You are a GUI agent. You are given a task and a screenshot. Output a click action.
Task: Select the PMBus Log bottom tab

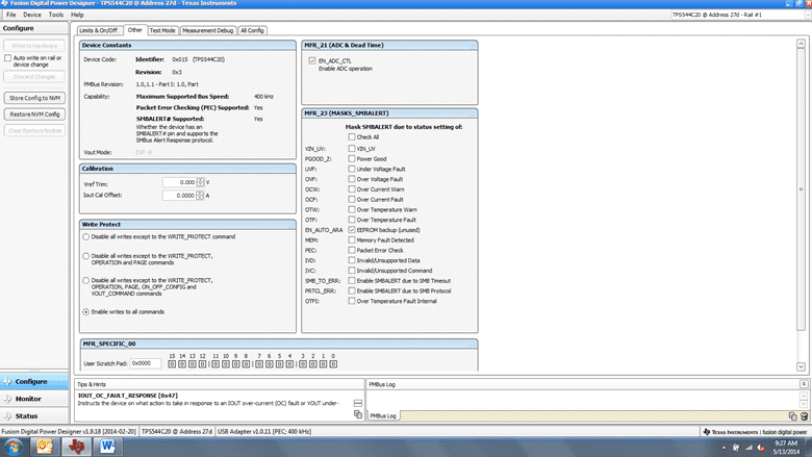point(383,416)
